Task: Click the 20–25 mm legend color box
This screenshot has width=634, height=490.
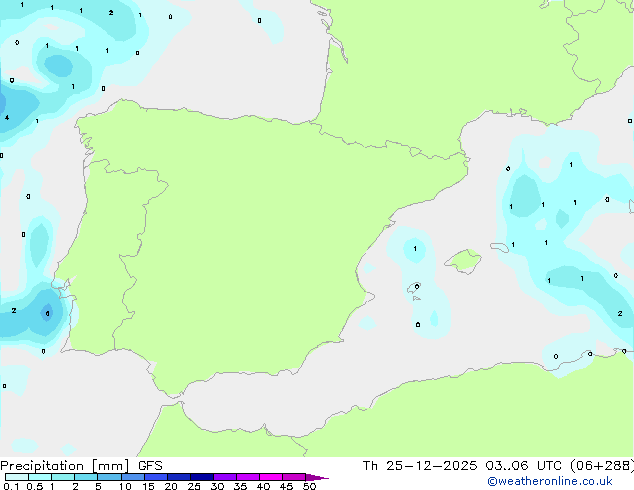Action: [179, 477]
